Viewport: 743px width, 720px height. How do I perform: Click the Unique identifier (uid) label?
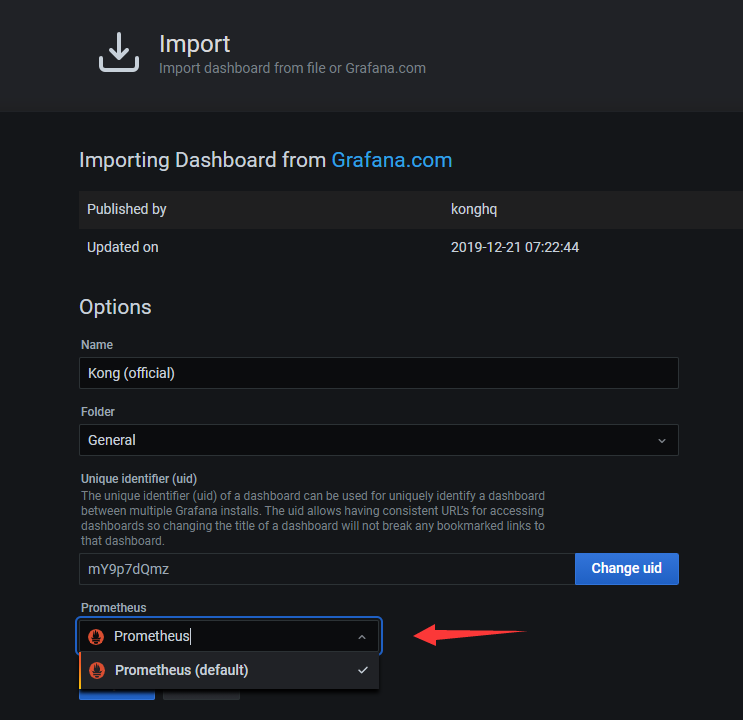point(139,479)
